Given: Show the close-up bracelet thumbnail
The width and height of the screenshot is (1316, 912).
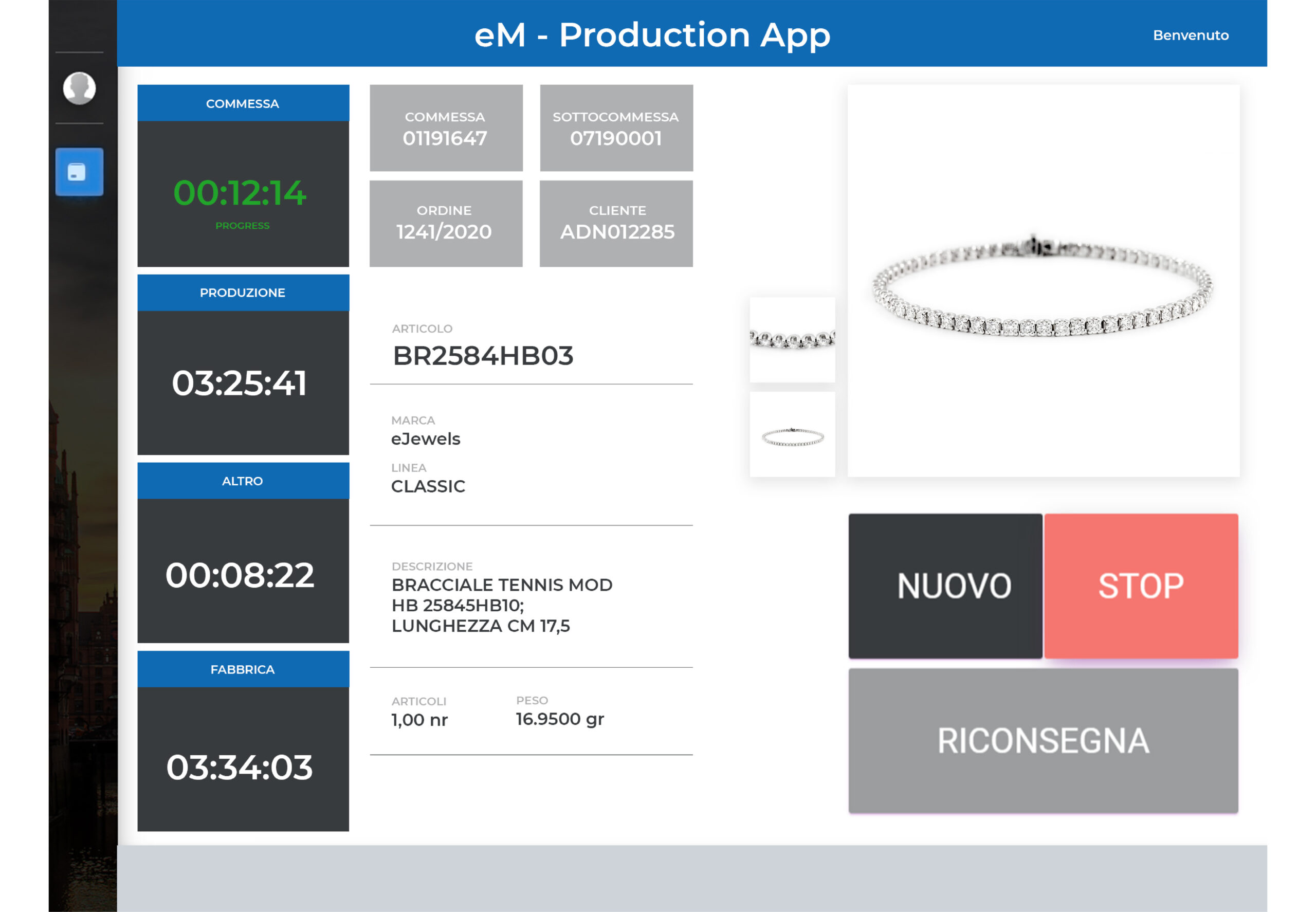Looking at the screenshot, I should 792,340.
